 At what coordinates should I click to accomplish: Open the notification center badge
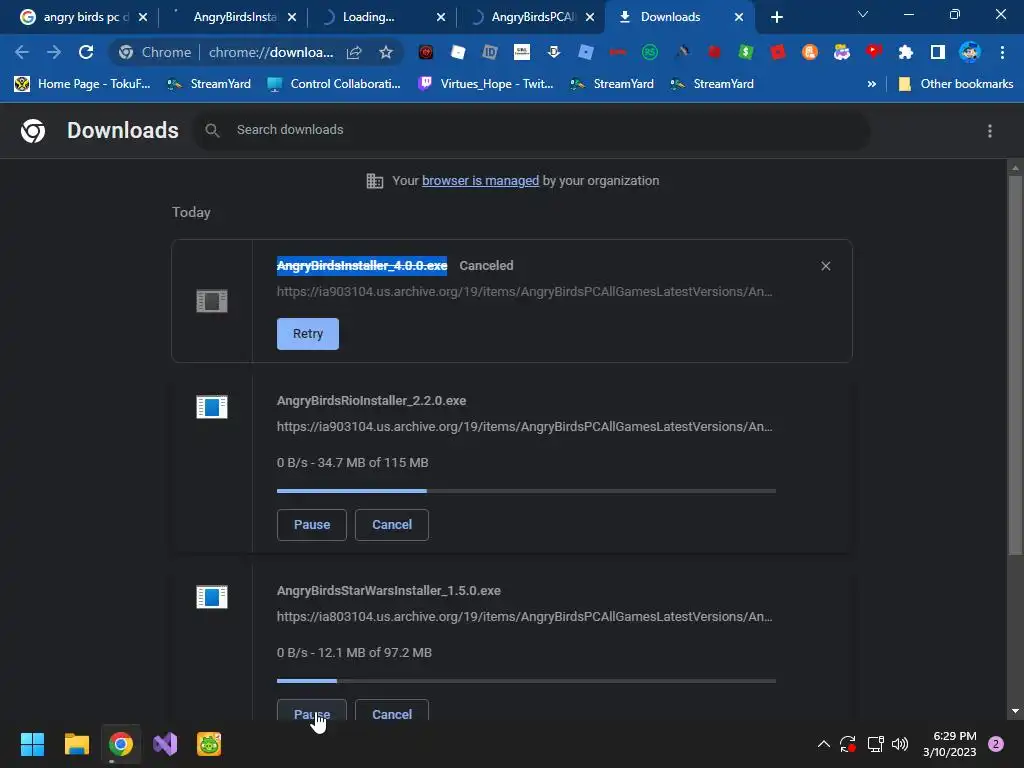[x=995, y=744]
